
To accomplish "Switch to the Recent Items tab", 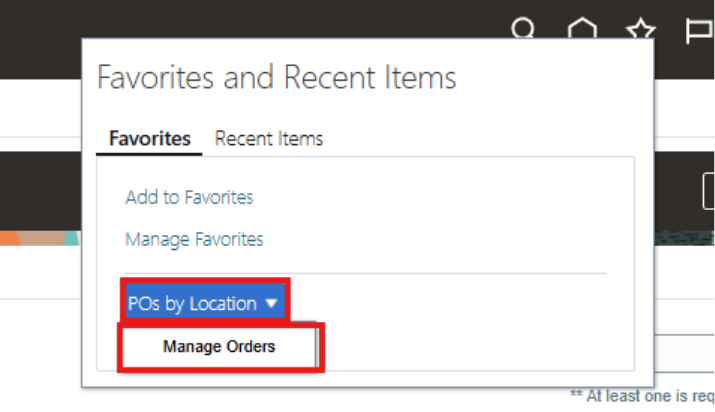I will (x=269, y=139).
